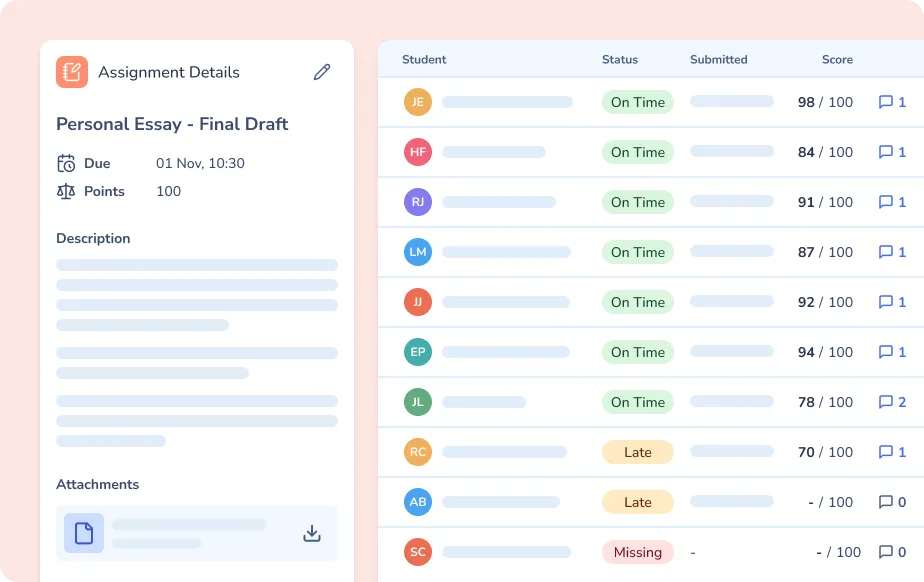Sort by the Status column header

(619, 59)
